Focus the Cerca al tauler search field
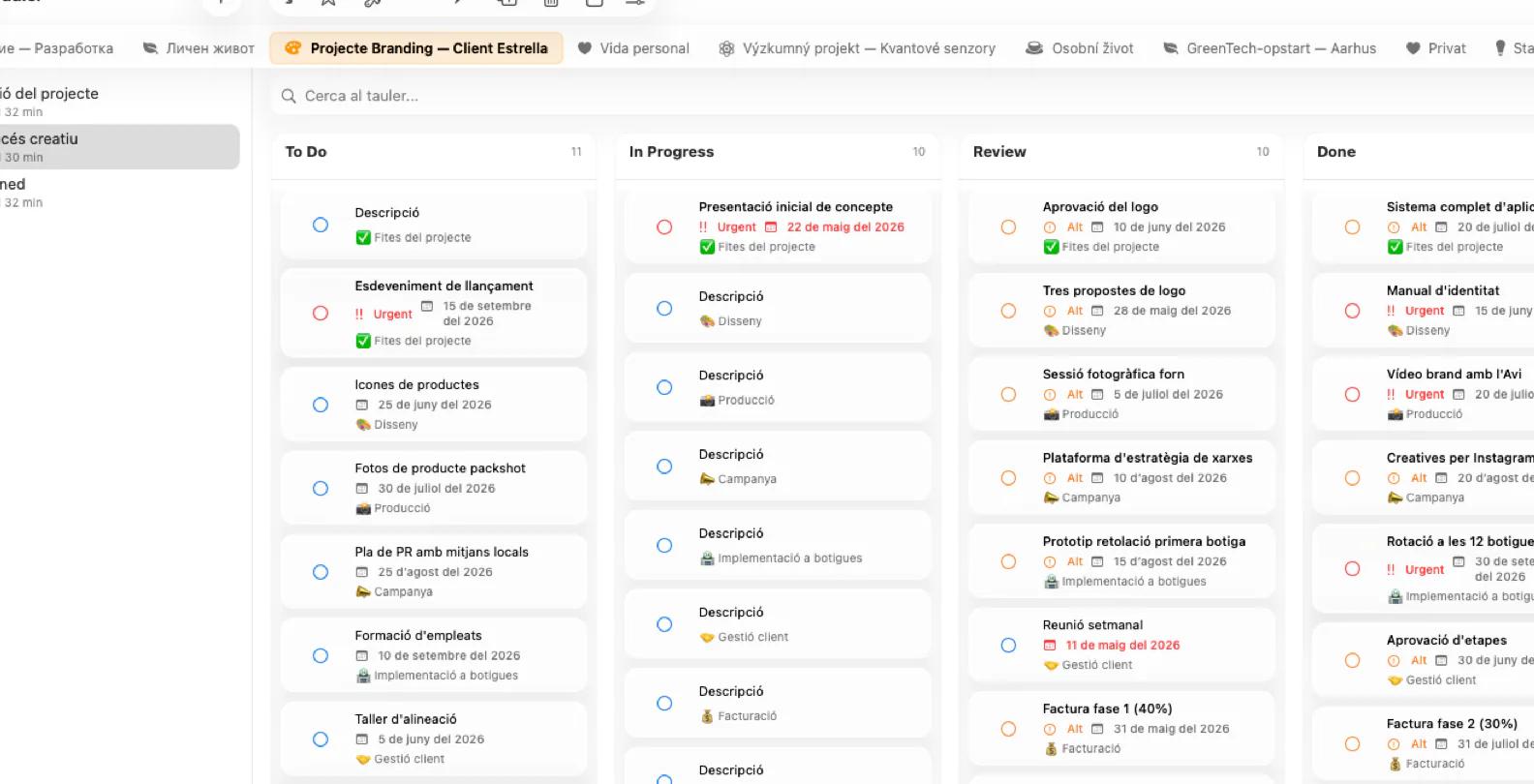Viewport: 1534px width, 784px height. pos(901,96)
